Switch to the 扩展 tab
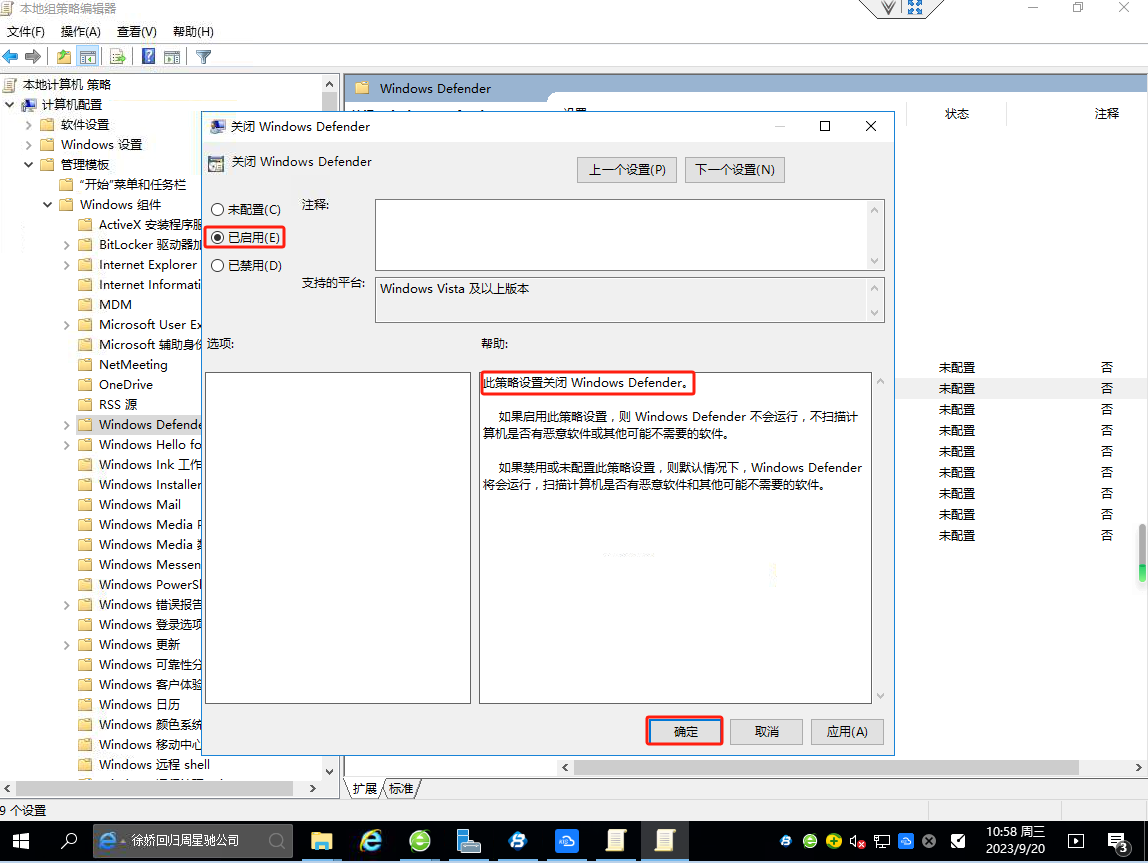This screenshot has width=1148, height=863. click(x=364, y=788)
